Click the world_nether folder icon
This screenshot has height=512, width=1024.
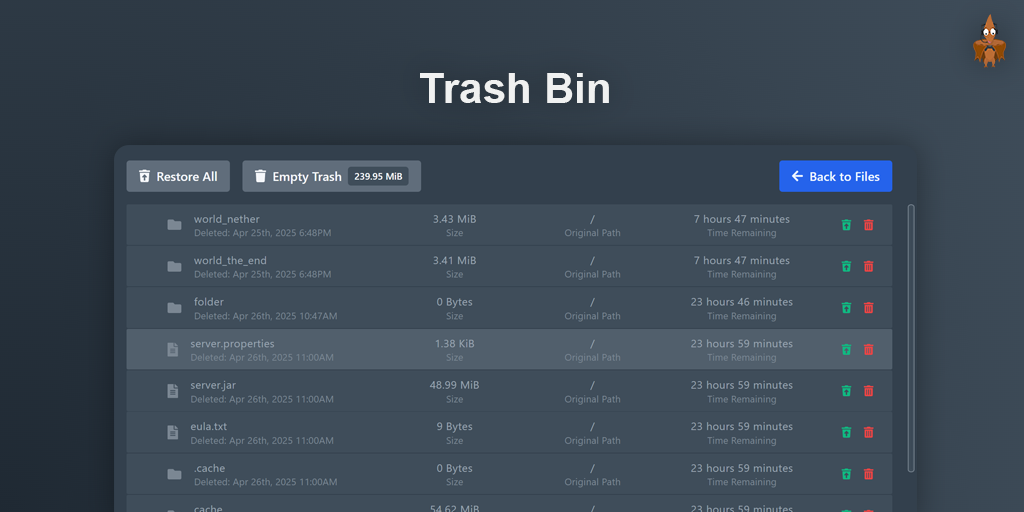tap(174, 225)
